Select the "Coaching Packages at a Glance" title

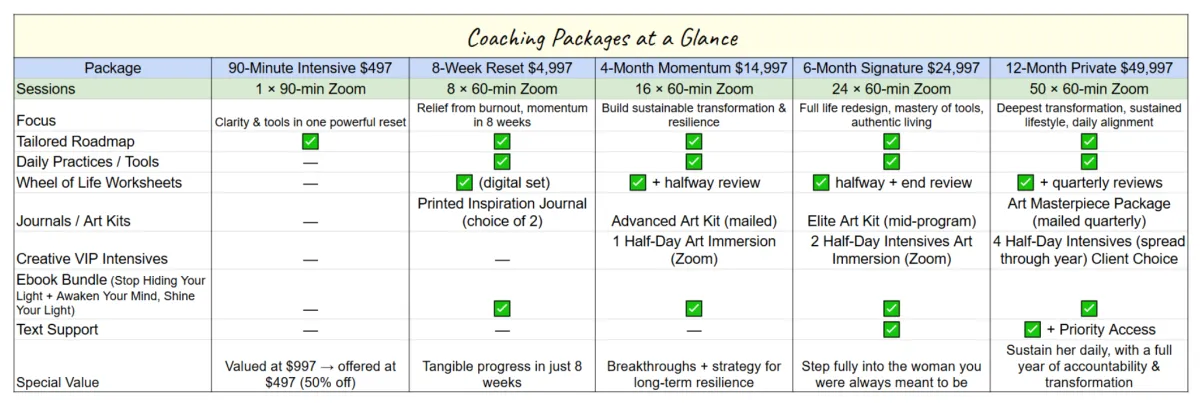(x=602, y=38)
